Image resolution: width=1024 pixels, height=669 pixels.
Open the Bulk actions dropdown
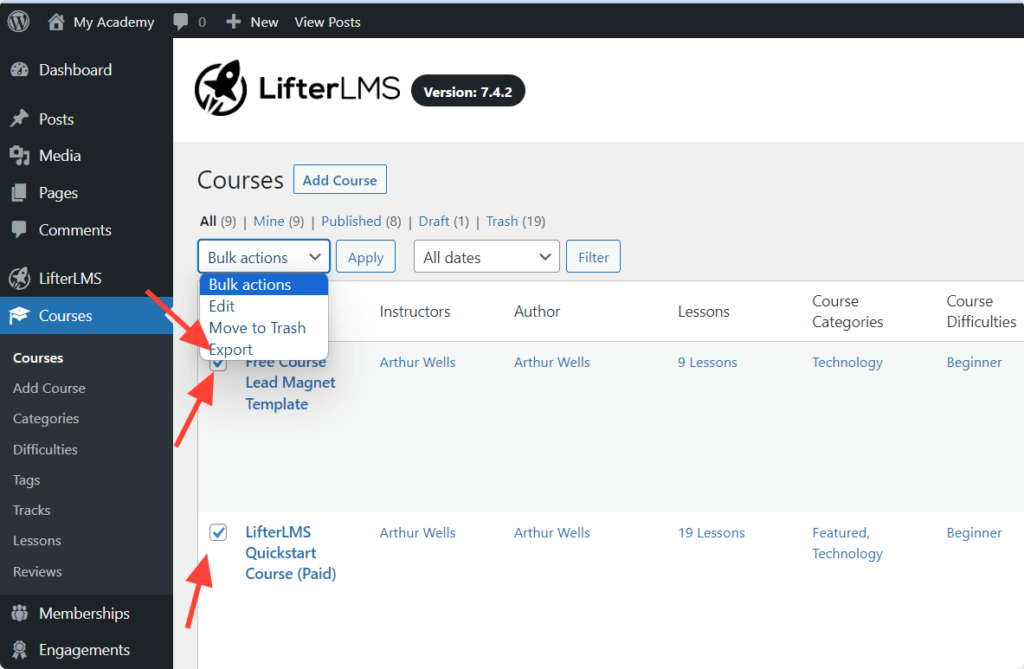[x=263, y=256]
